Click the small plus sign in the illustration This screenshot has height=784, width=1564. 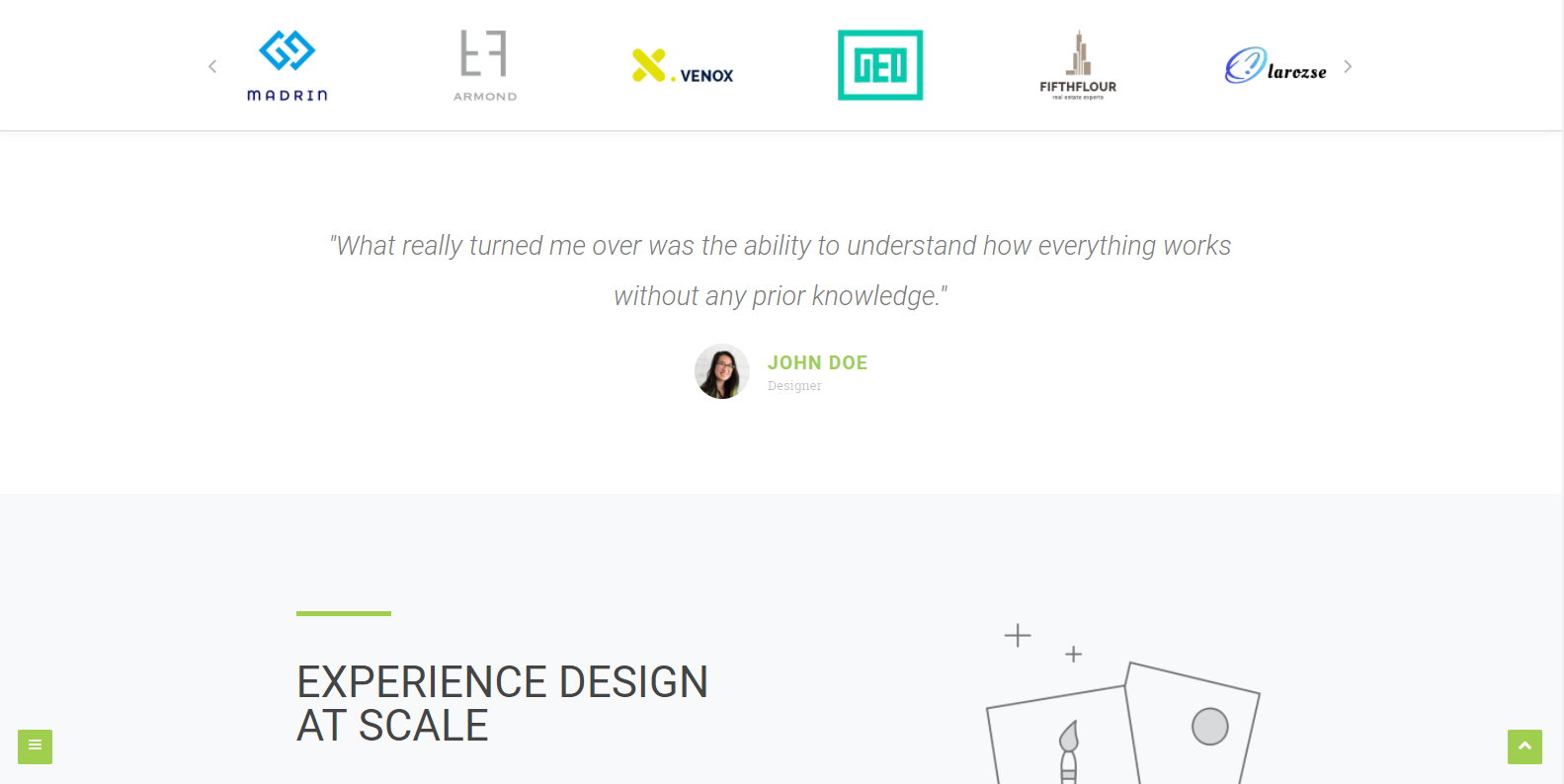[1074, 654]
